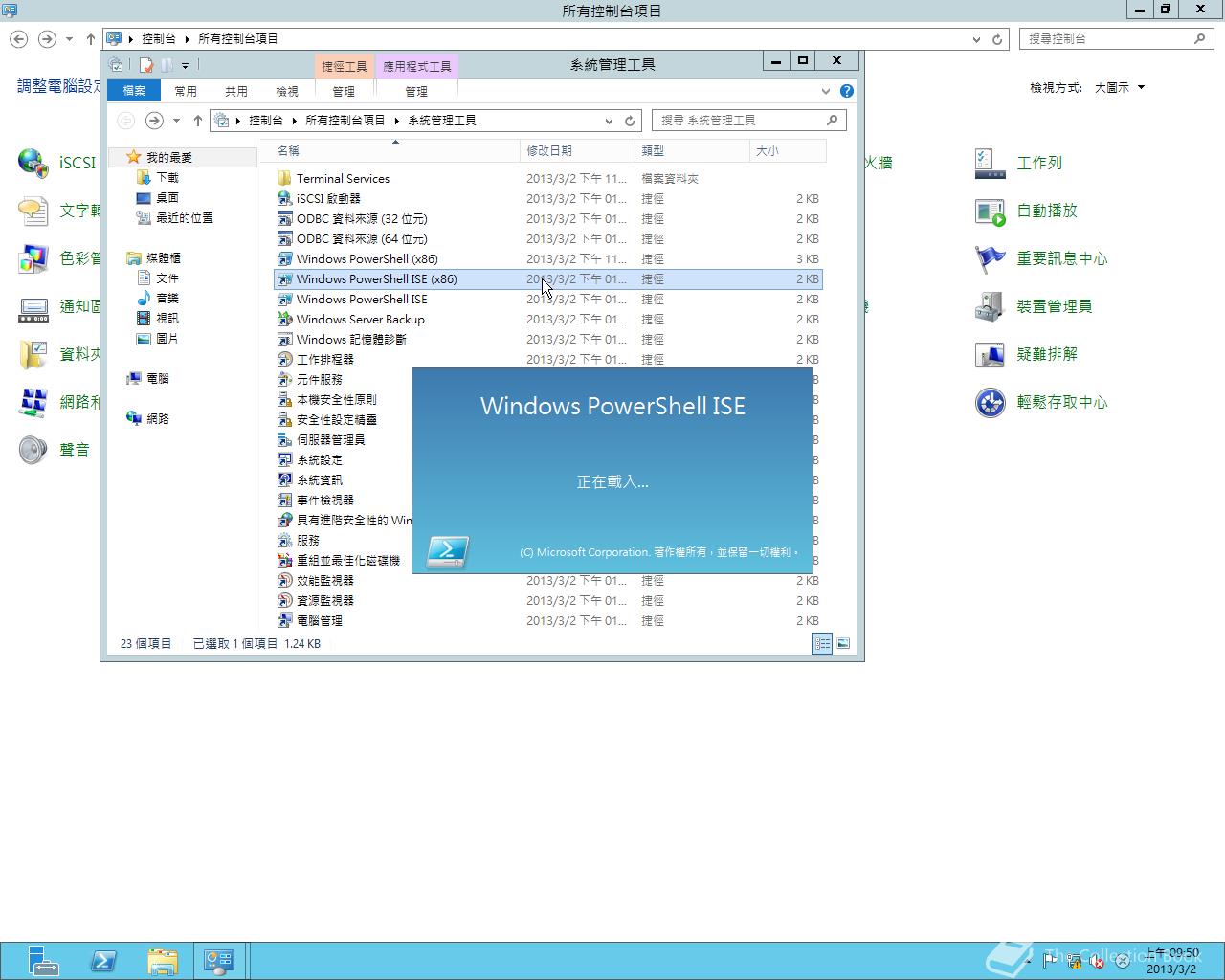The image size is (1225, 980).
Task: Select Windows PowerShell (x86) icon
Action: pos(284,258)
